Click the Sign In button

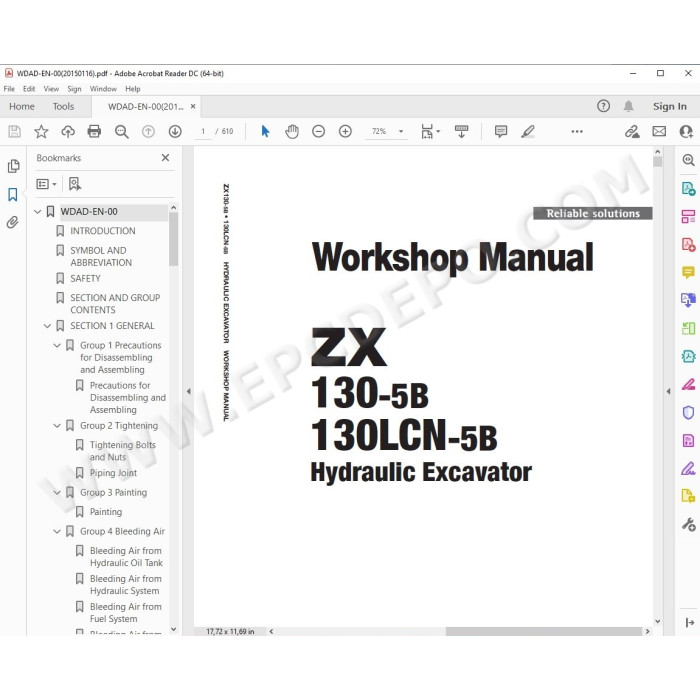(670, 106)
